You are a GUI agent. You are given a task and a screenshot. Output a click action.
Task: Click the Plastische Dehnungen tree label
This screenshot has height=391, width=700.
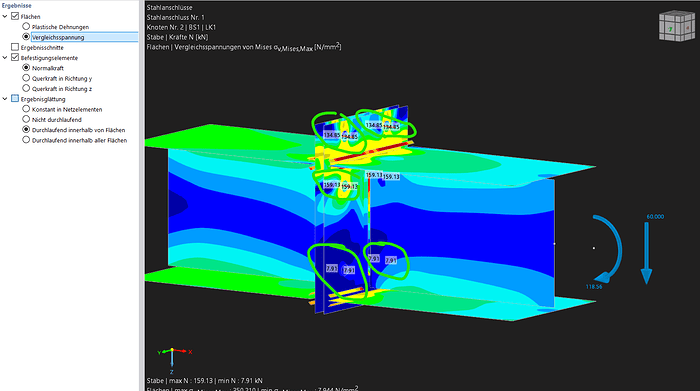pos(60,27)
